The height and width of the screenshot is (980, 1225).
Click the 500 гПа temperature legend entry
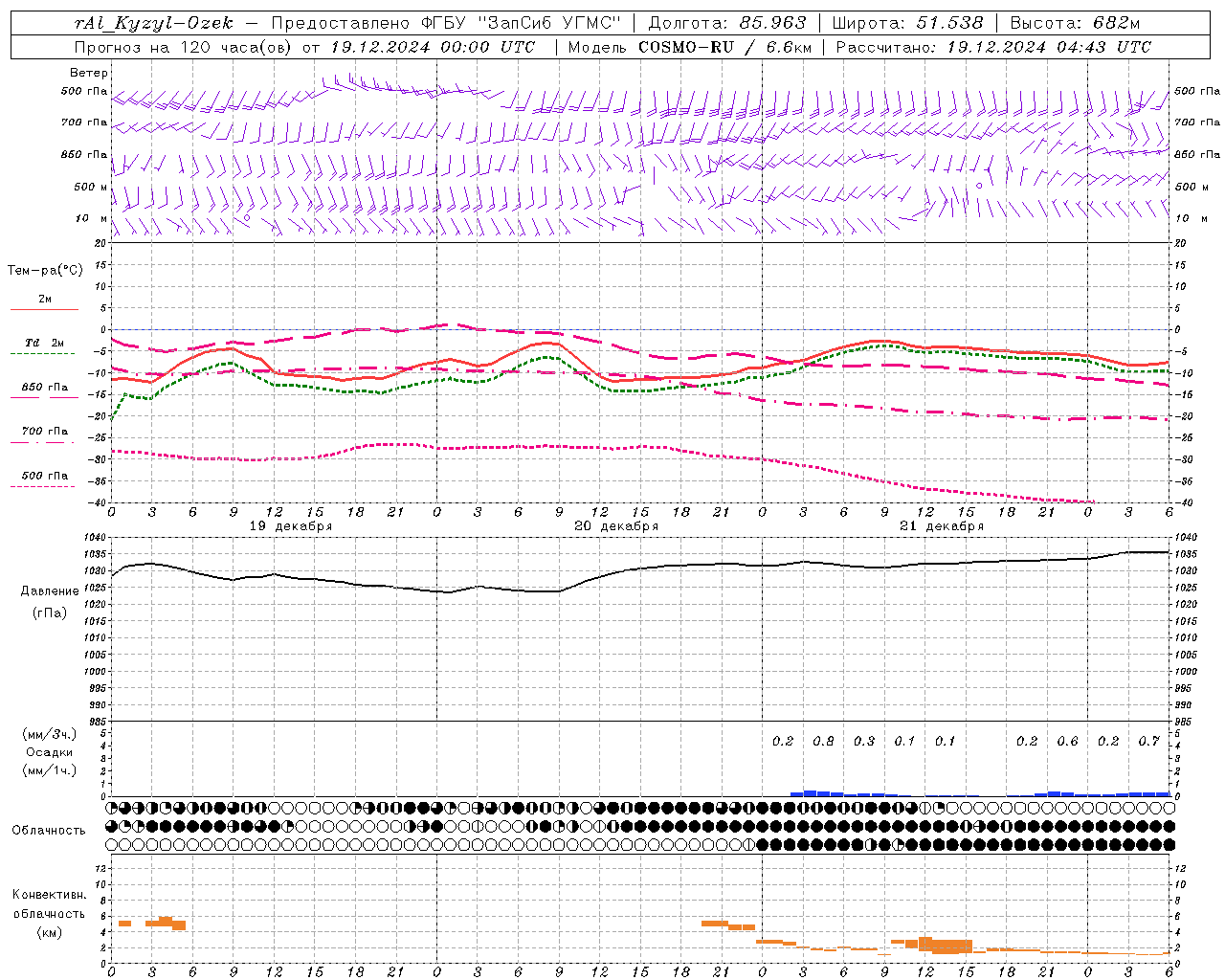point(44,476)
